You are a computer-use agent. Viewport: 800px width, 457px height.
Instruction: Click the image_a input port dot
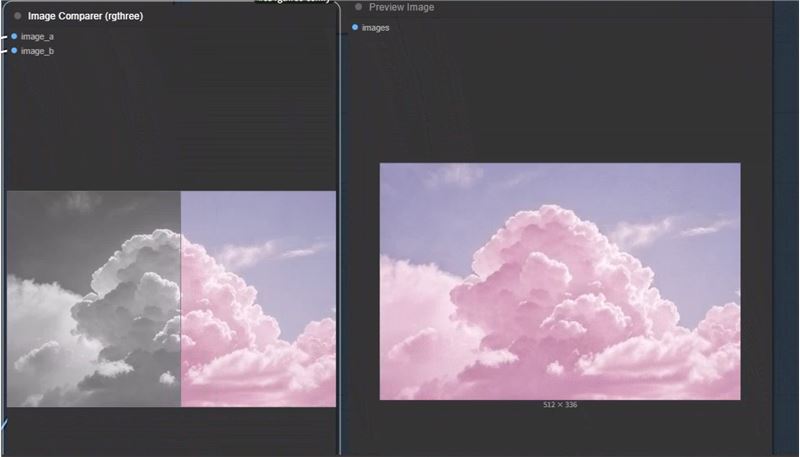[x=14, y=36]
